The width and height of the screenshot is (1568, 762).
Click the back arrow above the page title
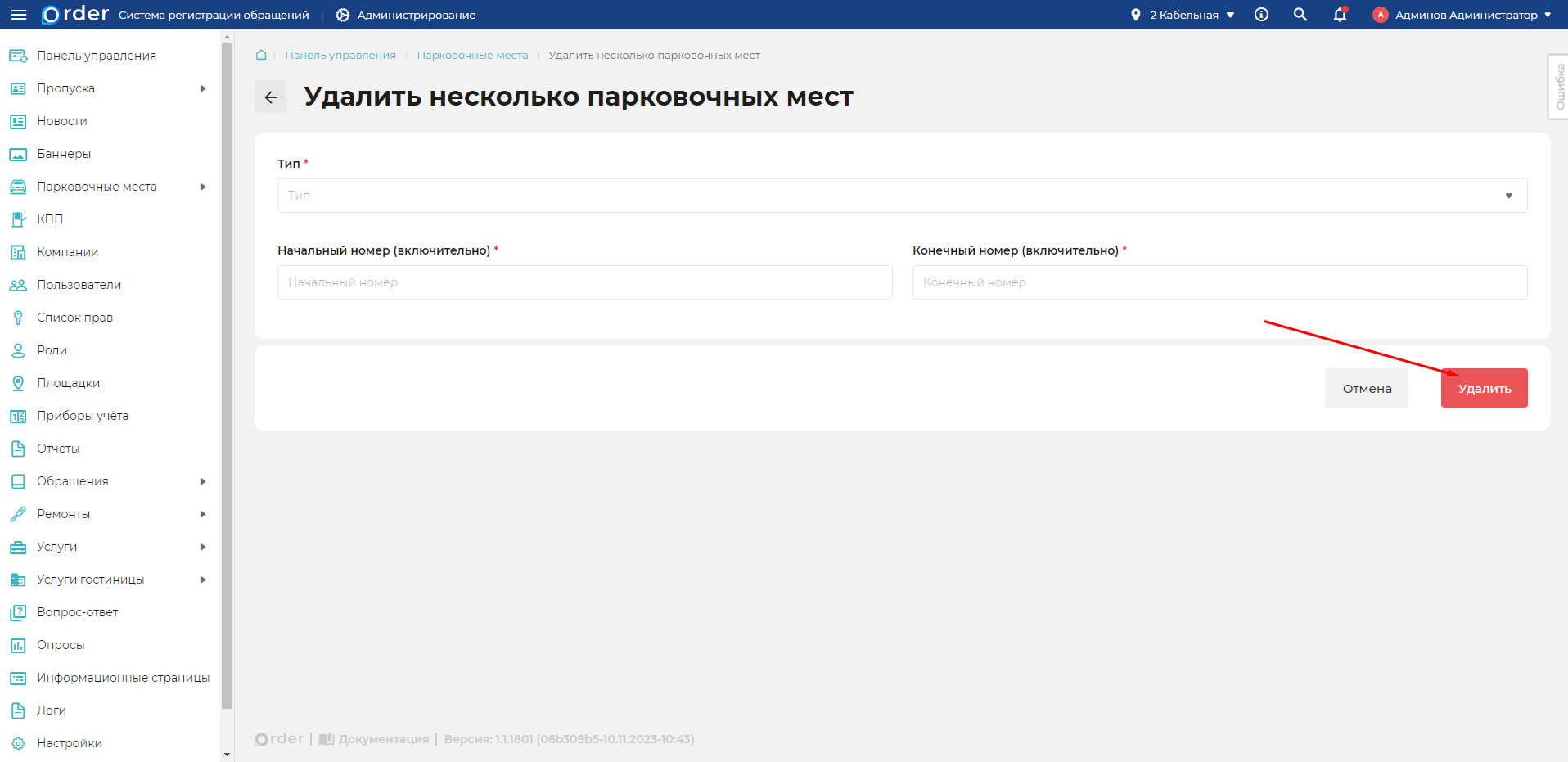[270, 97]
